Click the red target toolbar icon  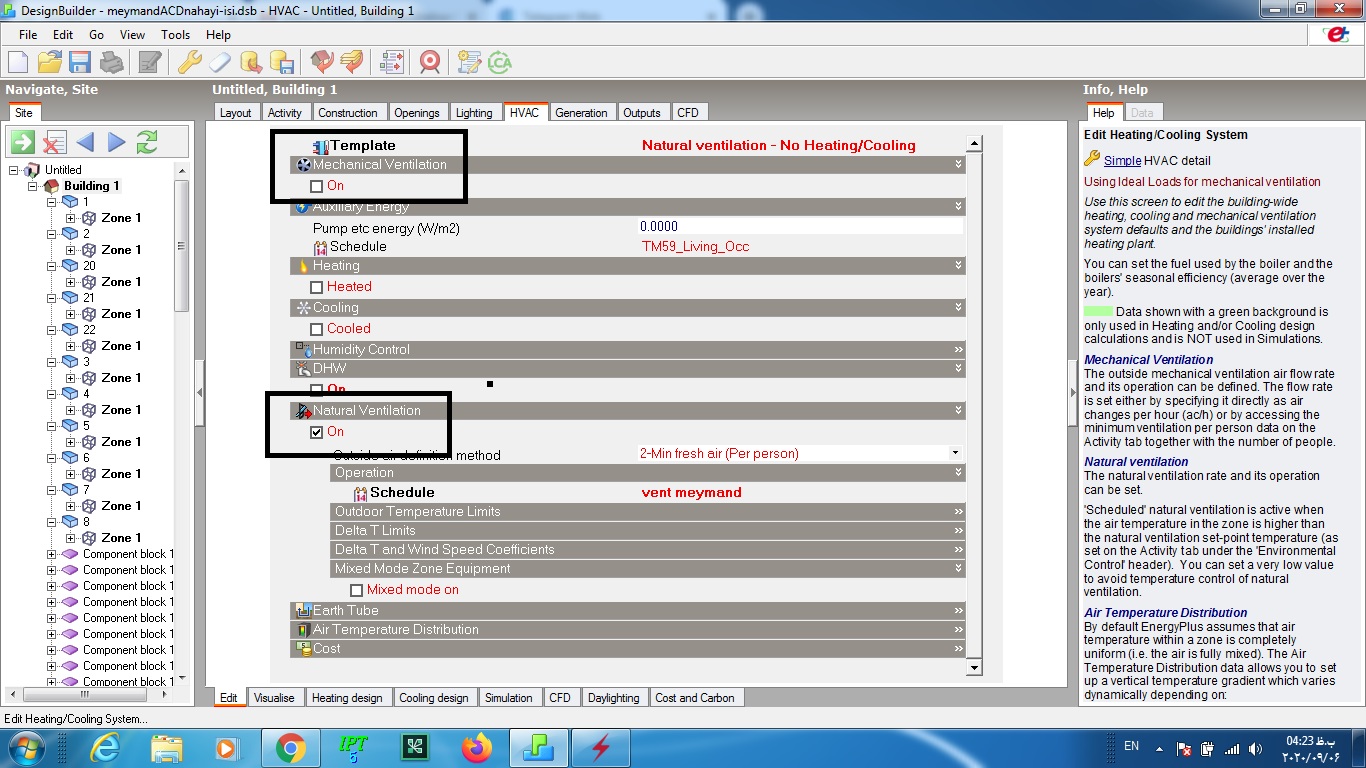pos(430,62)
